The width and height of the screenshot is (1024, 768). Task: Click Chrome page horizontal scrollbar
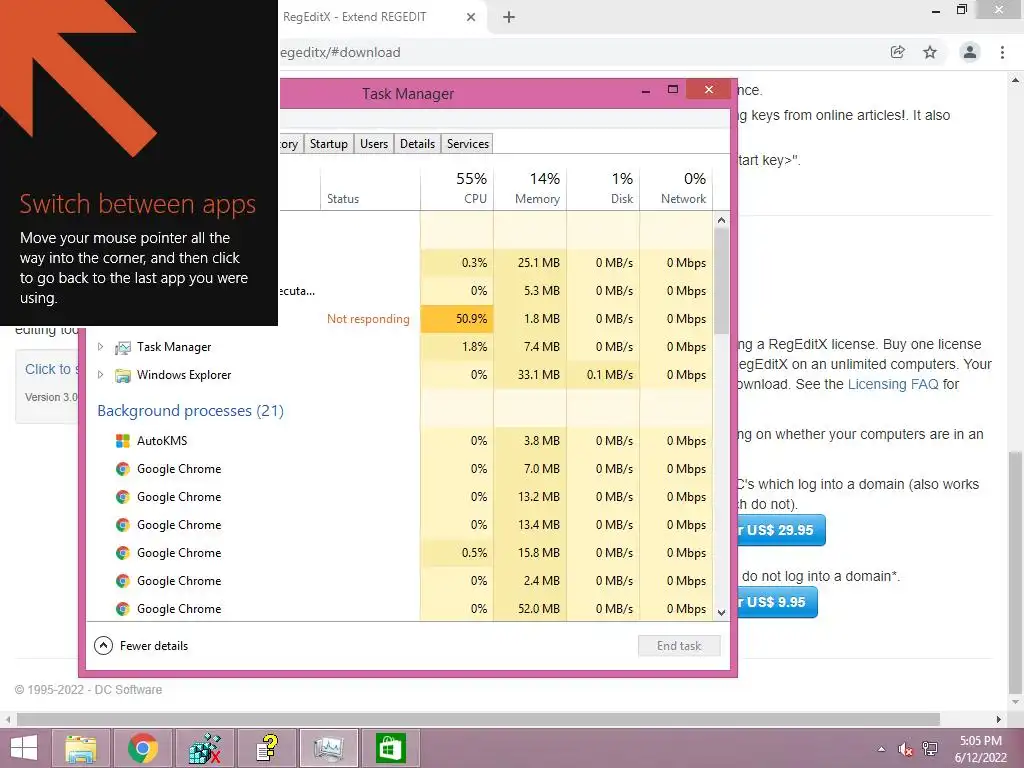(x=478, y=719)
